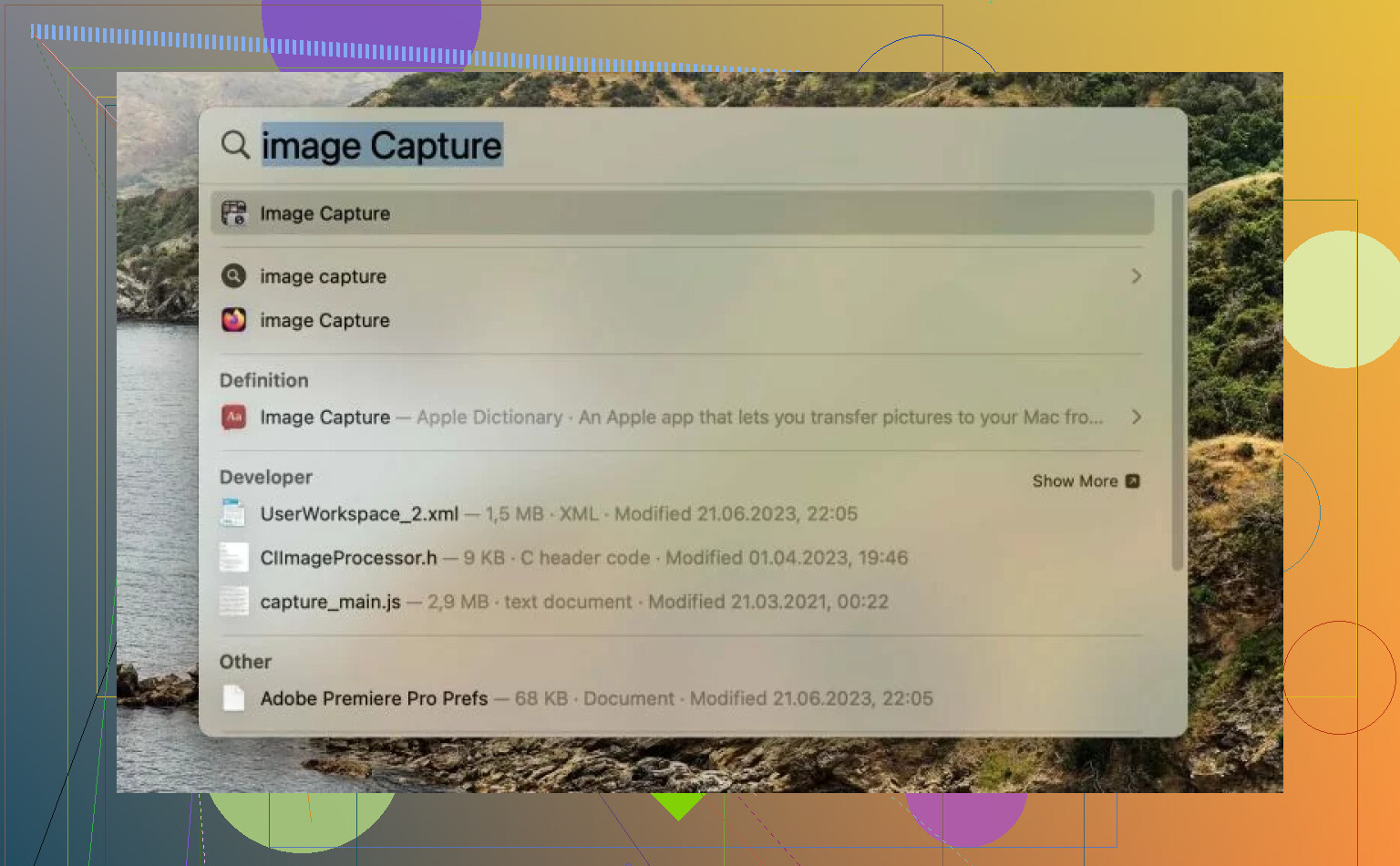Open the Adobe Premiere Pro Prefs result
Screen dimensions: 1400x866
683,699
